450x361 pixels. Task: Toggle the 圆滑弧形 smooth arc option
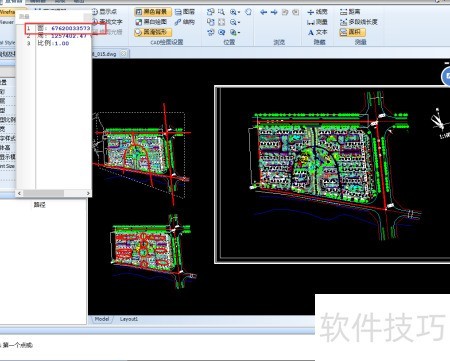pos(153,32)
